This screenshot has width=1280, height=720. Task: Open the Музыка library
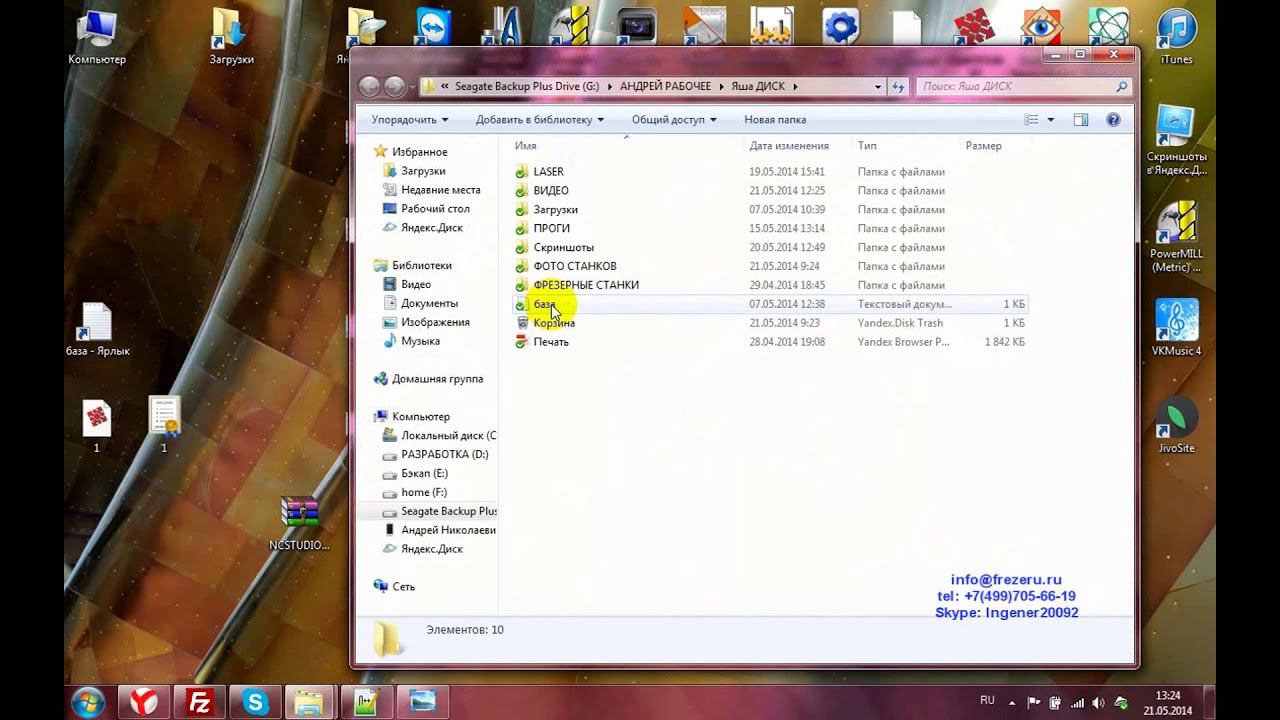pos(420,342)
